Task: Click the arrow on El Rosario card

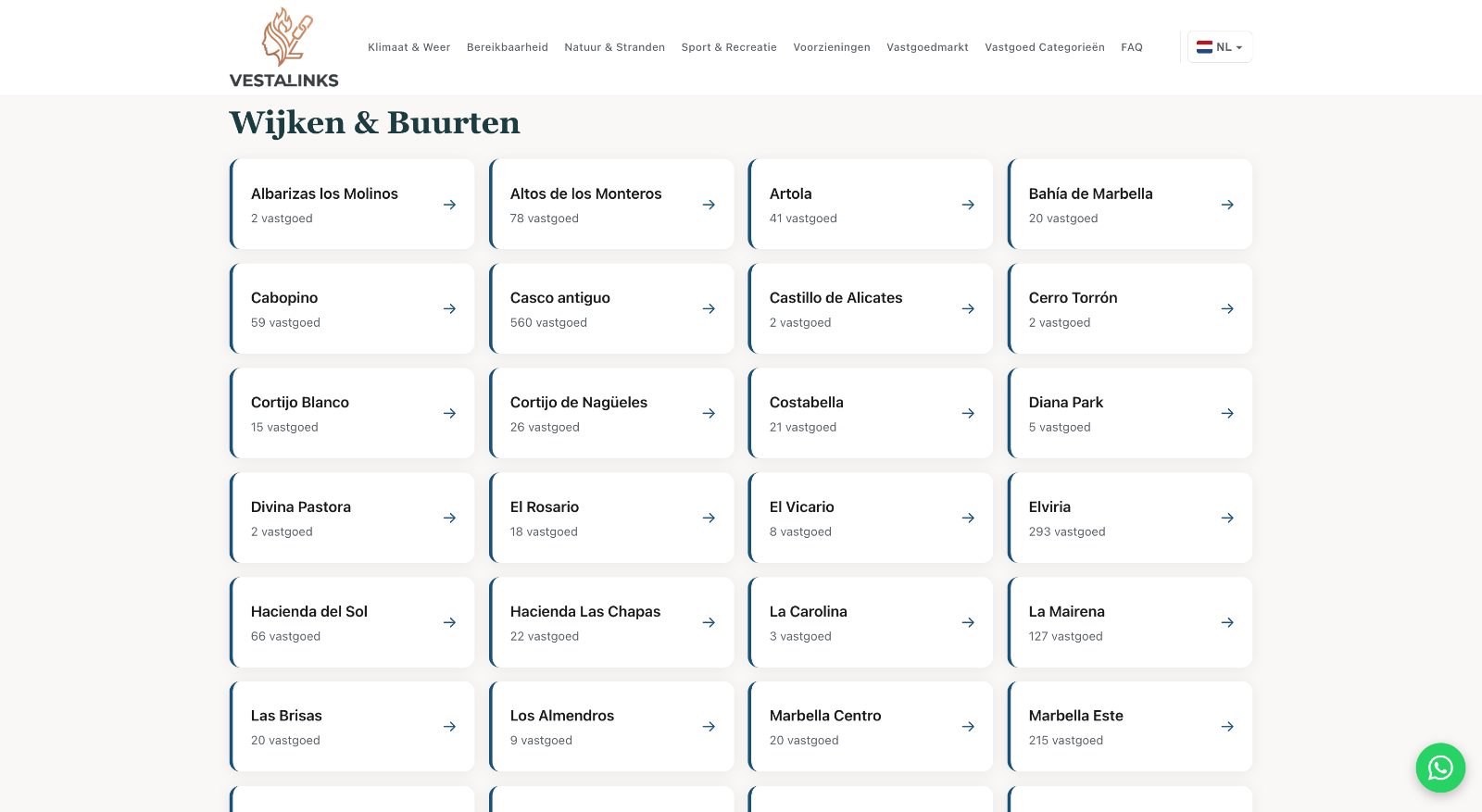Action: [709, 518]
